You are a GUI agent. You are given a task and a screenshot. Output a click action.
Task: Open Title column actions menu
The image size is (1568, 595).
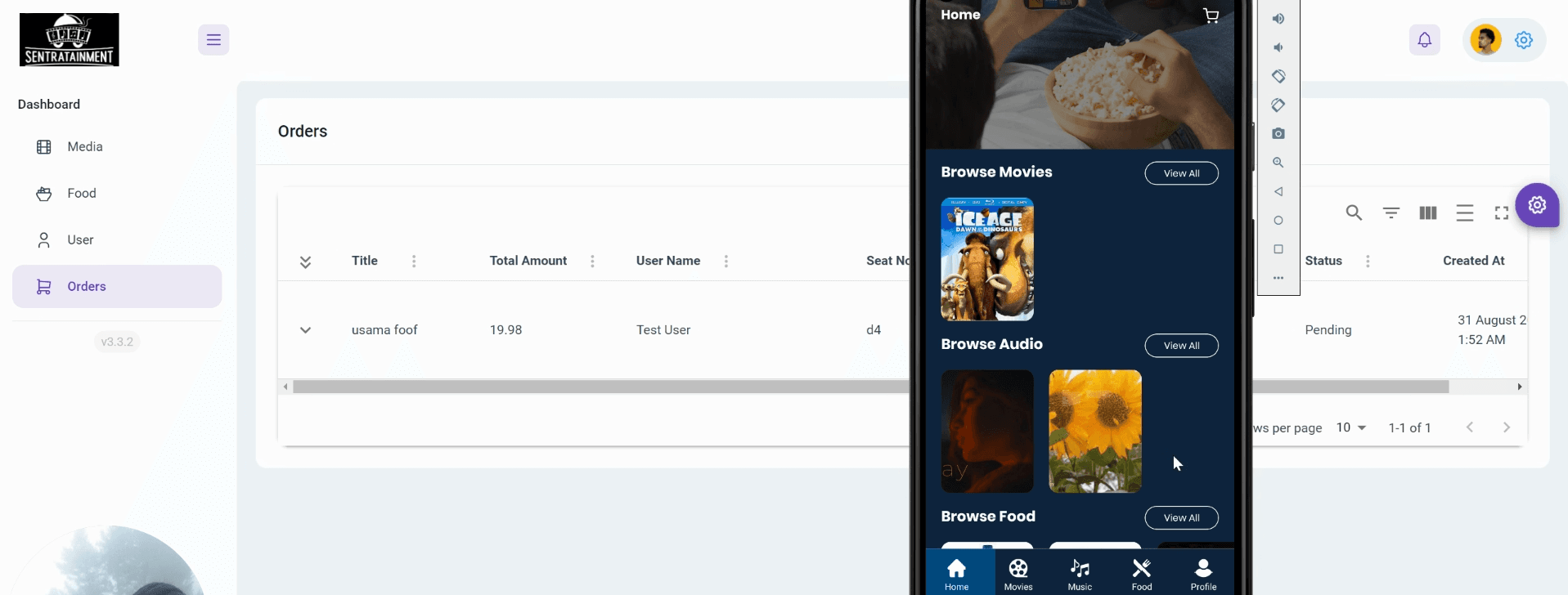(414, 262)
